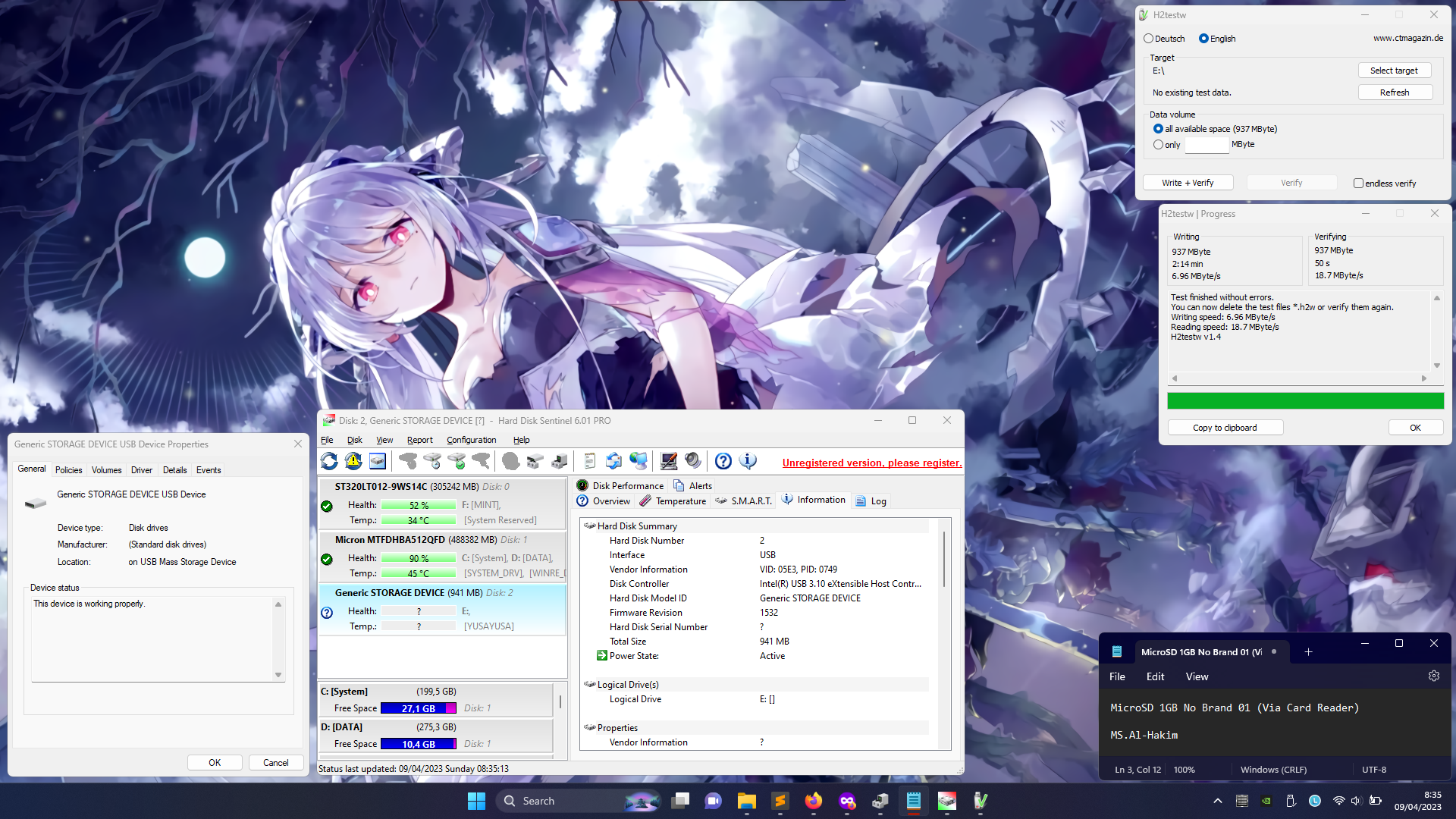1456x819 pixels.
Task: Click the Refresh button in H2testw
Action: [x=1394, y=93]
